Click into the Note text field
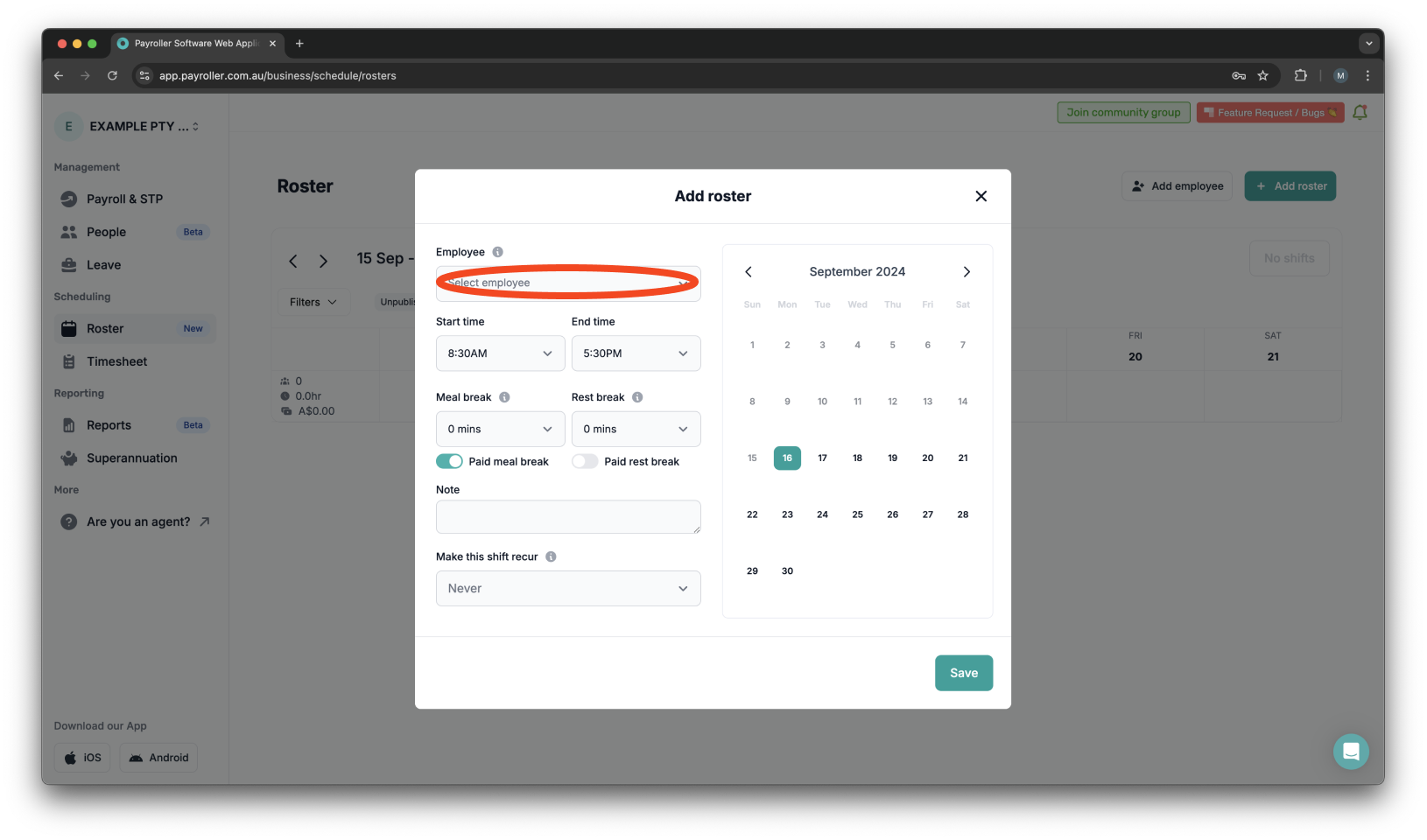 [x=568, y=517]
